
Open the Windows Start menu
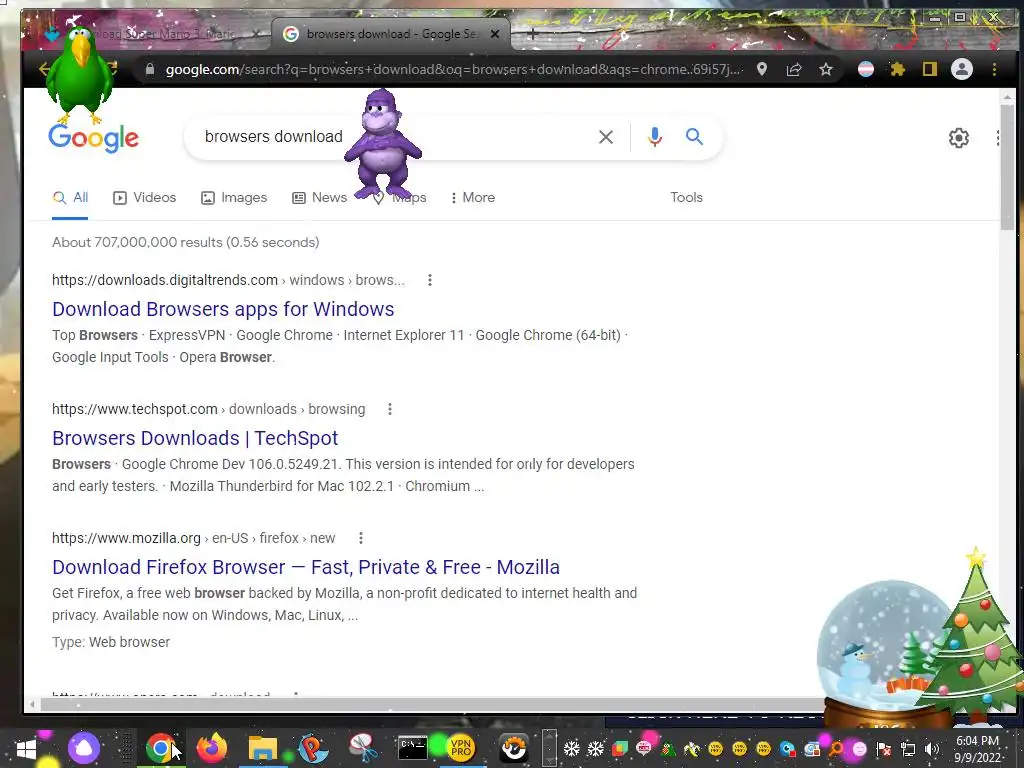coord(26,748)
